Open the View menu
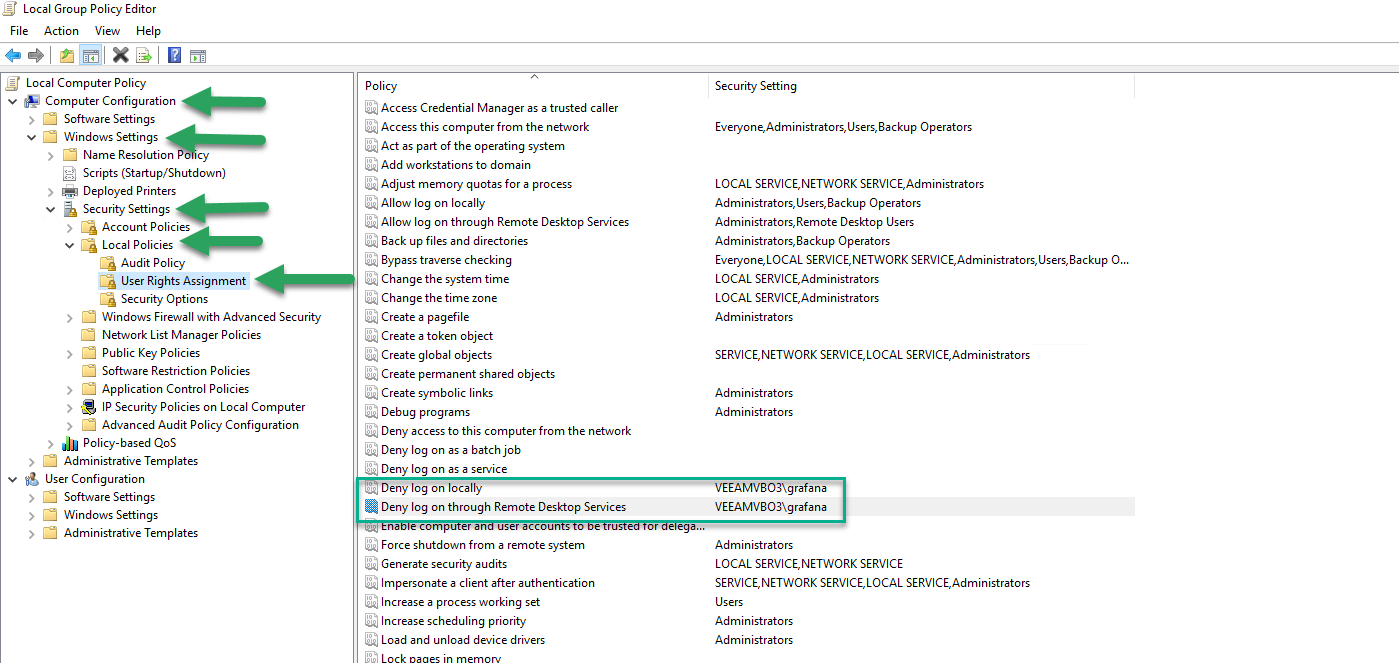1399x663 pixels. coord(107,31)
